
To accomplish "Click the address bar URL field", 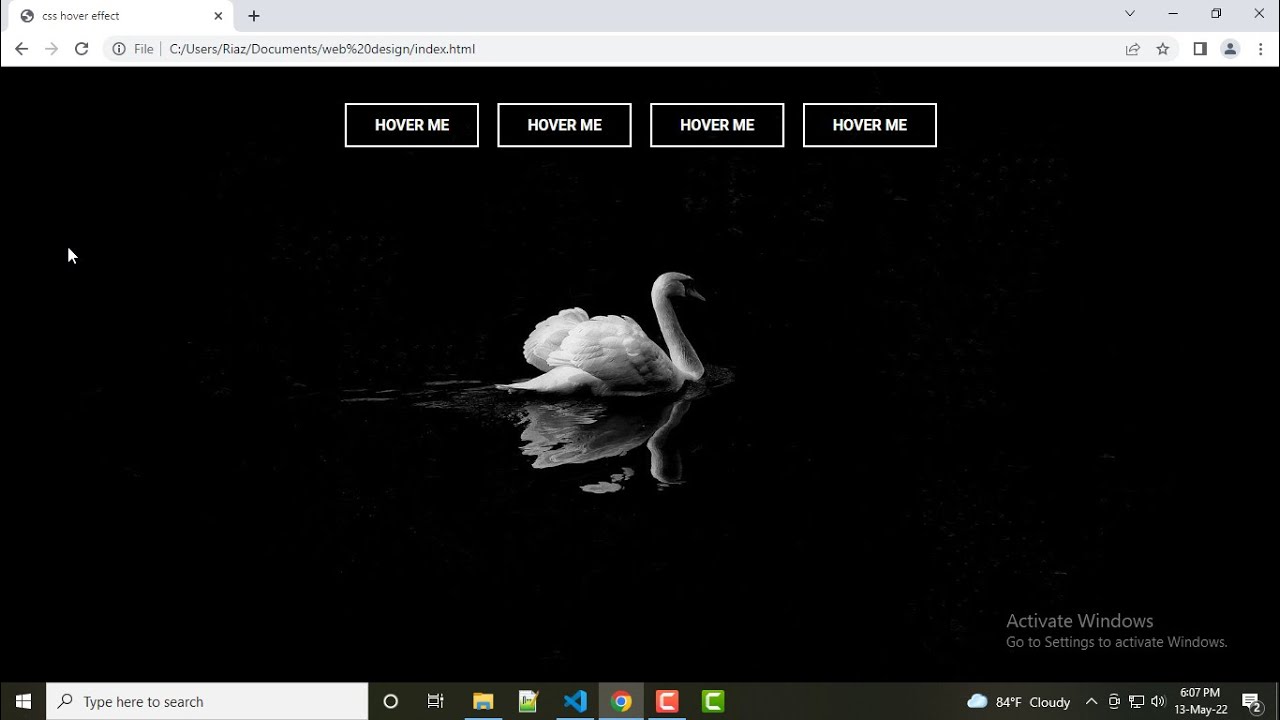I will tap(640, 49).
